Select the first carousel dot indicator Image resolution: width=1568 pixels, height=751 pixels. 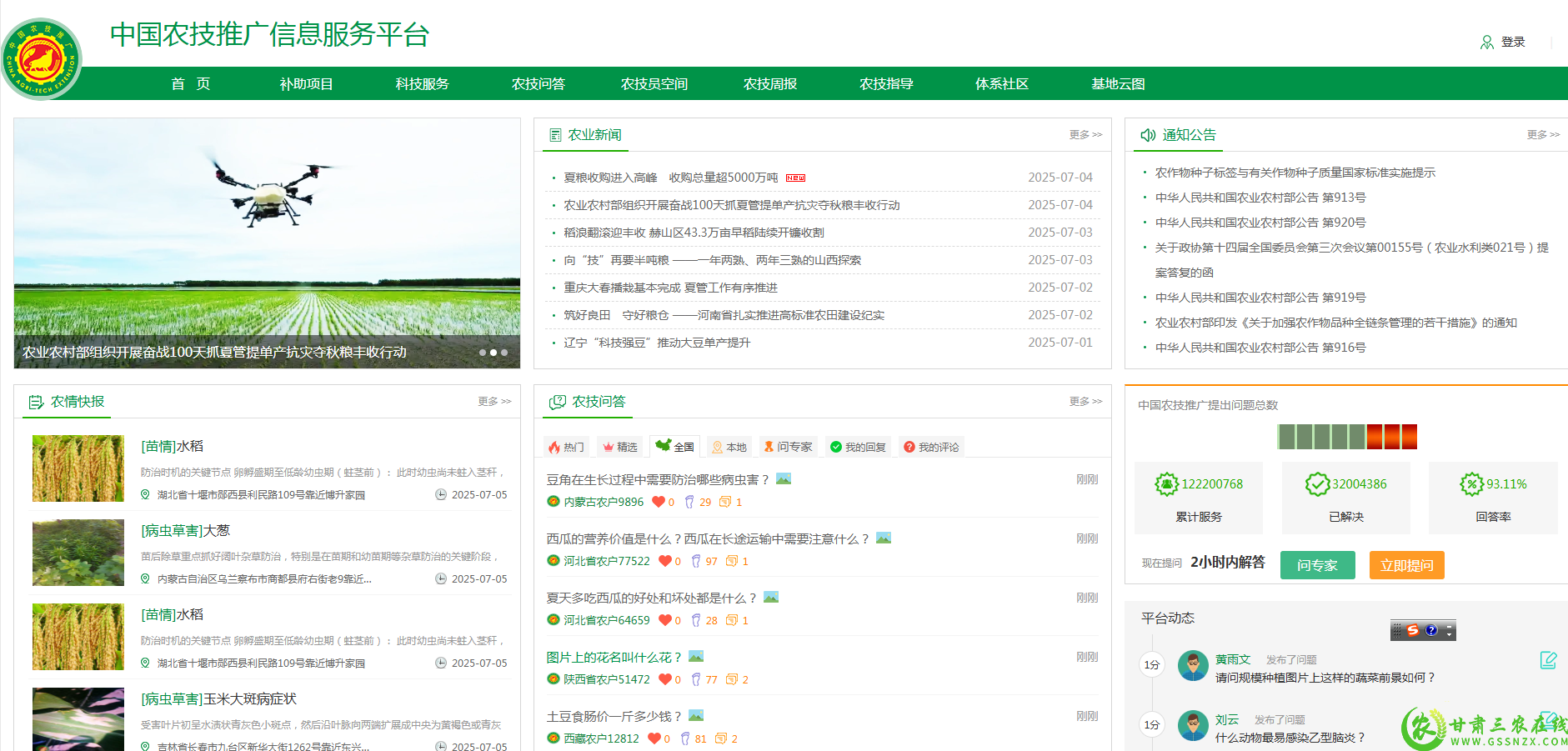pyautogui.click(x=483, y=353)
